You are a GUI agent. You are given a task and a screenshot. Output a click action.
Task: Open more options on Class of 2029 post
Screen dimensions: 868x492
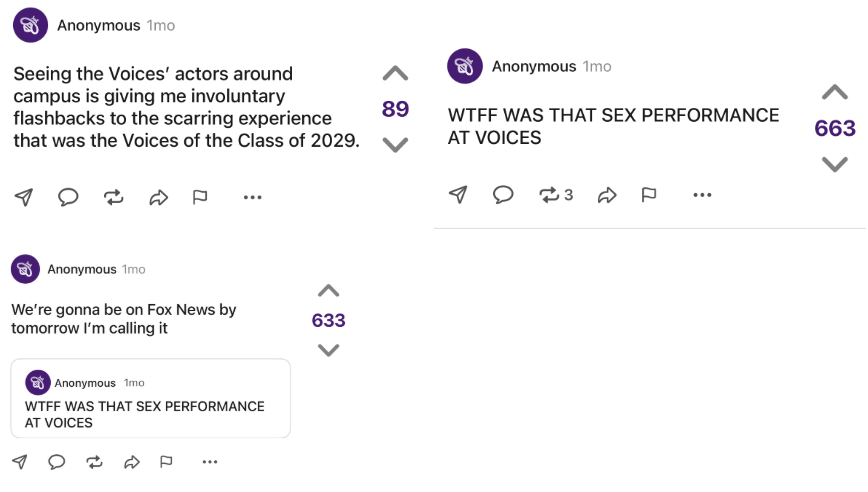[x=253, y=197]
